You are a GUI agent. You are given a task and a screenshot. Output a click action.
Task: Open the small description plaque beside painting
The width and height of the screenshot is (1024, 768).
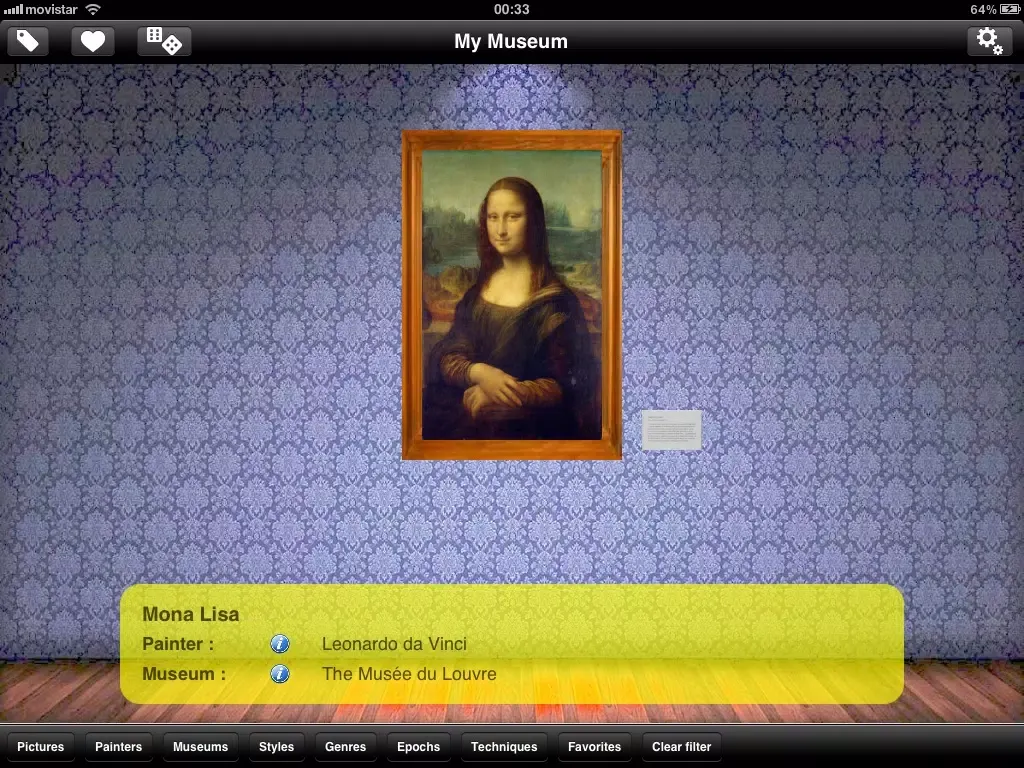click(x=671, y=430)
